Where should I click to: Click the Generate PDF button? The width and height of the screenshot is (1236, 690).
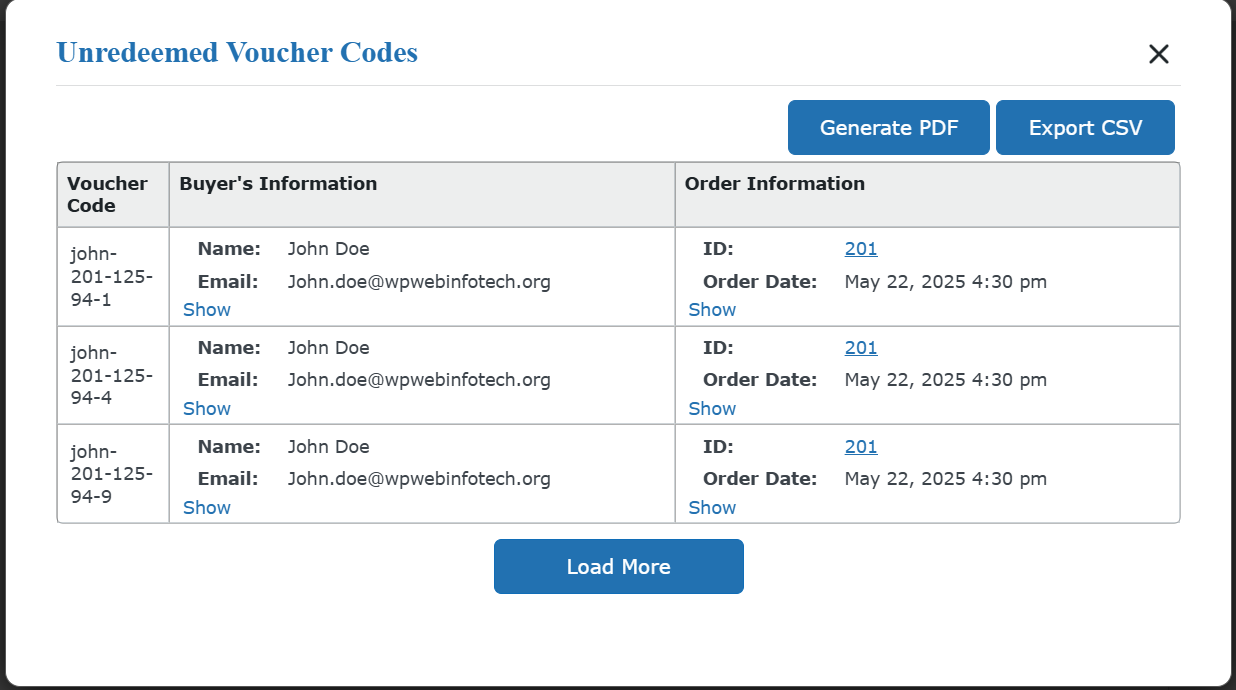(888, 128)
